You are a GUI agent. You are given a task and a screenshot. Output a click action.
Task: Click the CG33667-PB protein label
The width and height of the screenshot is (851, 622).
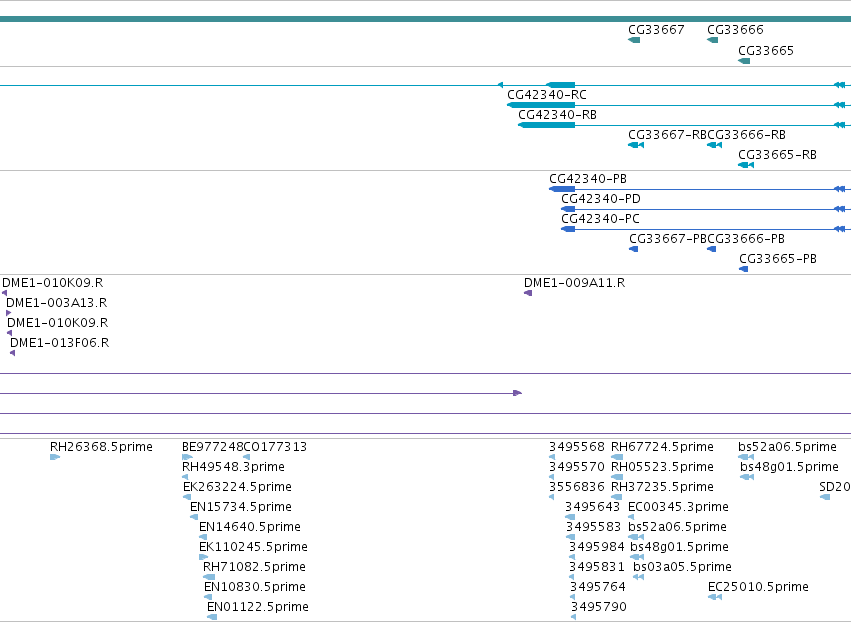pyautogui.click(x=669, y=239)
